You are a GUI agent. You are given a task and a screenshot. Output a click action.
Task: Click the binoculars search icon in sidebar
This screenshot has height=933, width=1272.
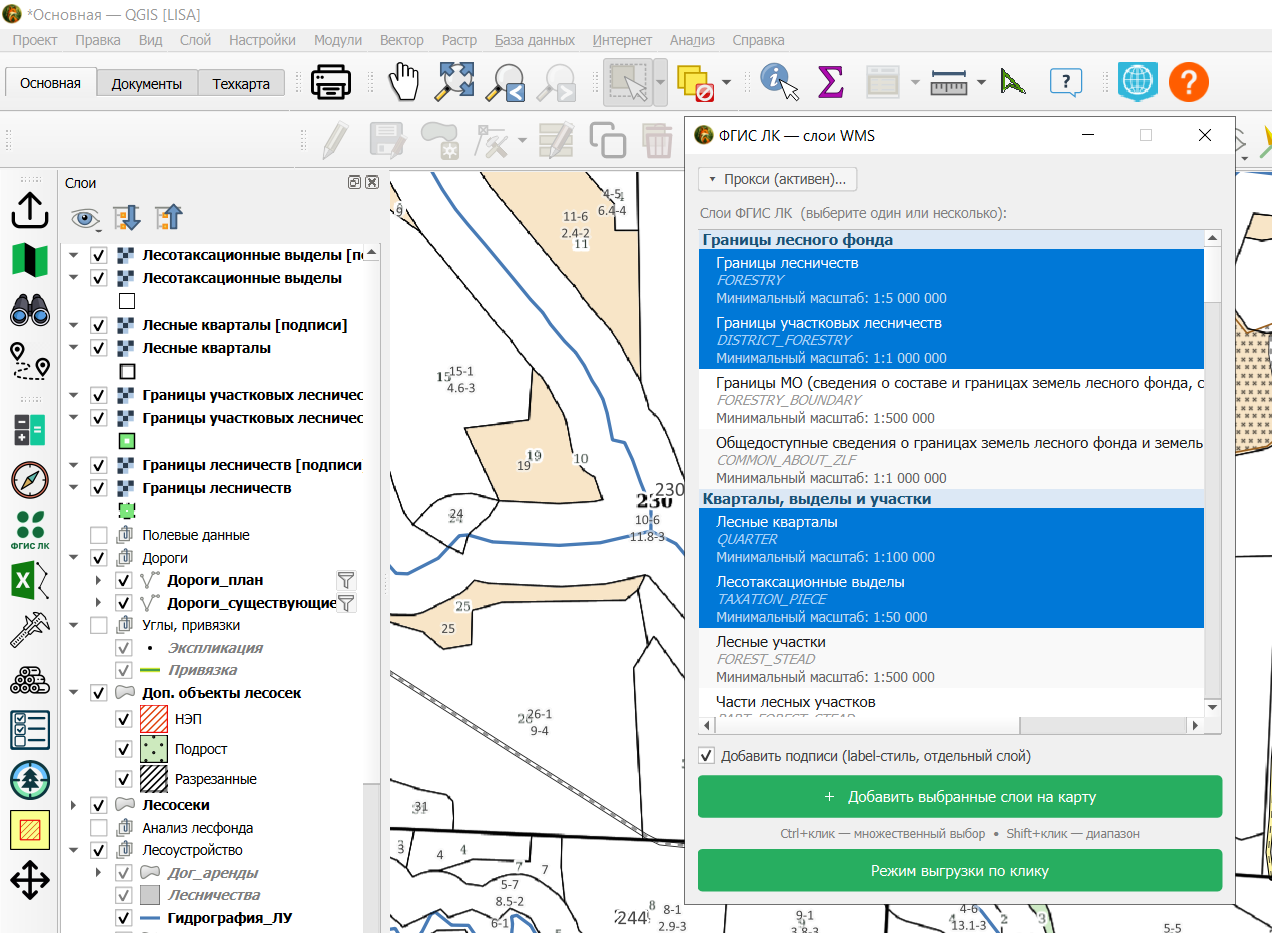tap(30, 312)
